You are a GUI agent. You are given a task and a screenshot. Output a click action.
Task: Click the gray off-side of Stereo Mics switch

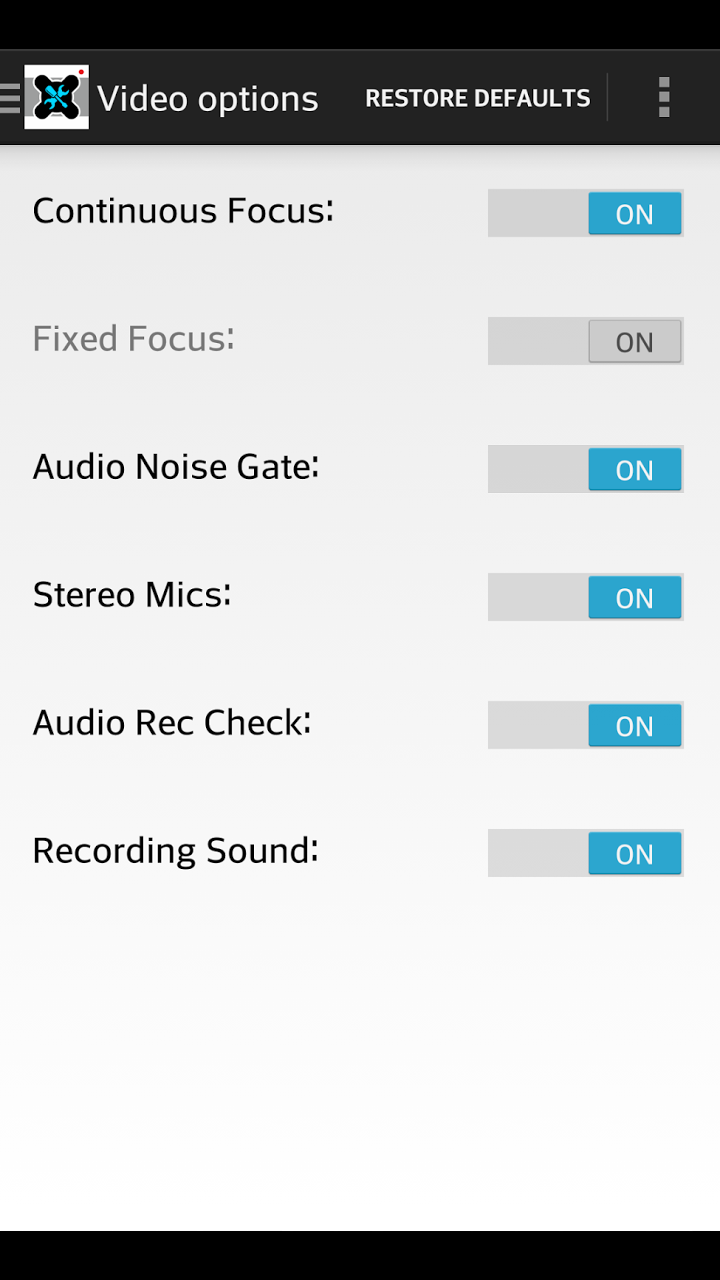(x=538, y=597)
